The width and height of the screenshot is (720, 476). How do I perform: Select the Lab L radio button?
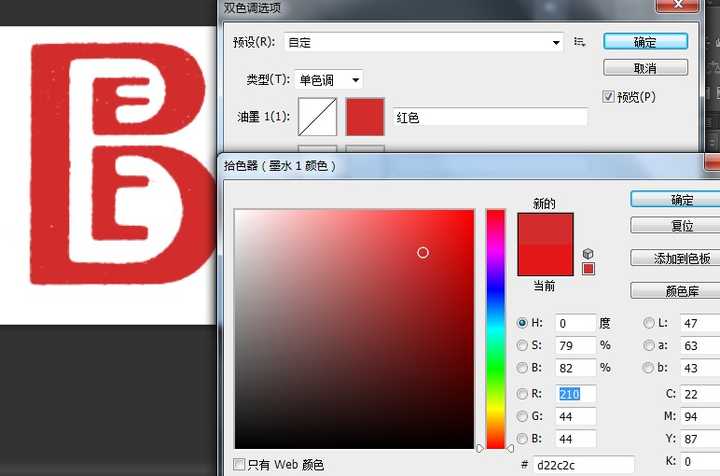648,323
